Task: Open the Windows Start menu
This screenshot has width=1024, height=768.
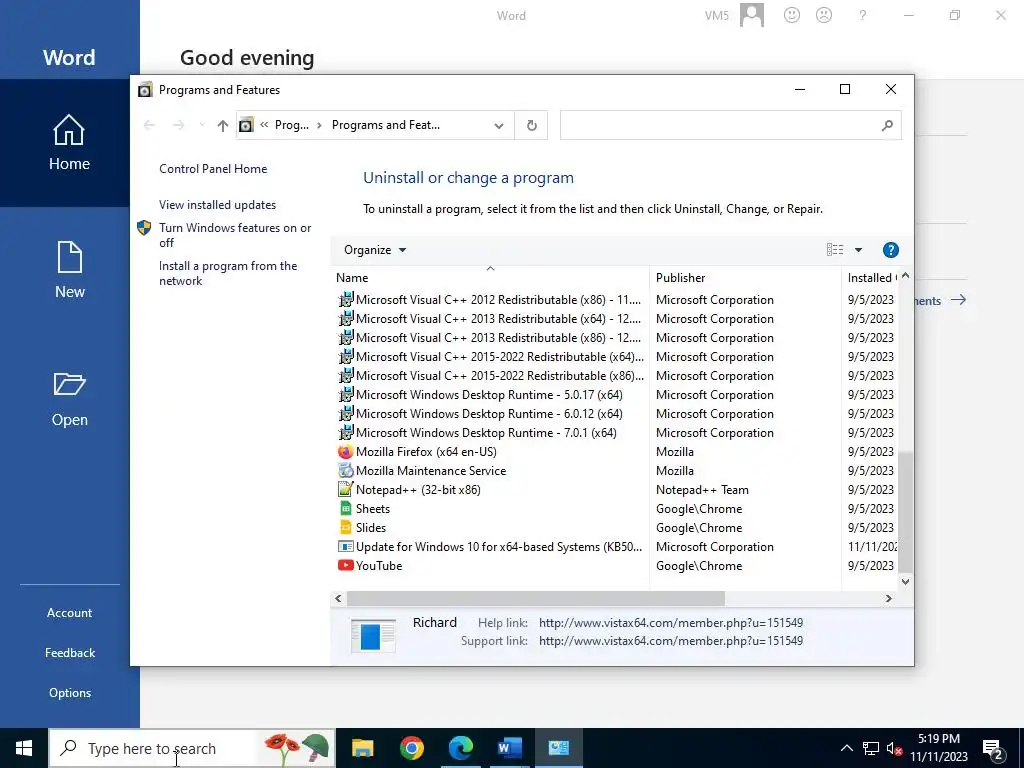Action: click(24, 748)
